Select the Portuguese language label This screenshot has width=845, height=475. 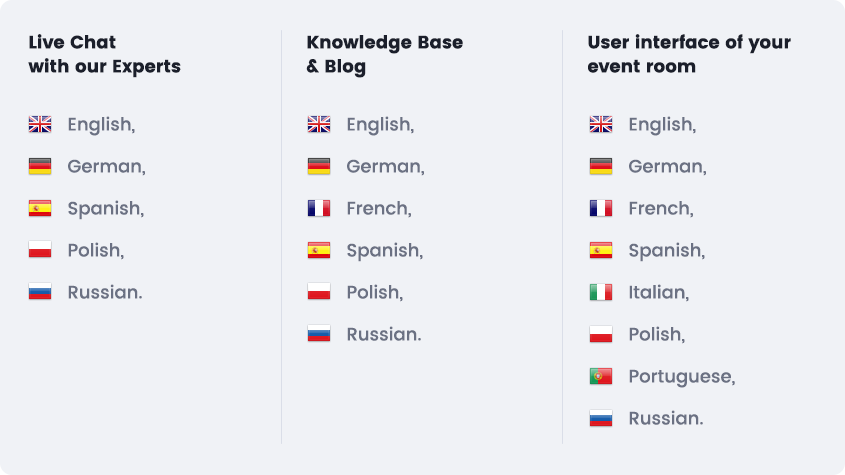[x=682, y=377]
